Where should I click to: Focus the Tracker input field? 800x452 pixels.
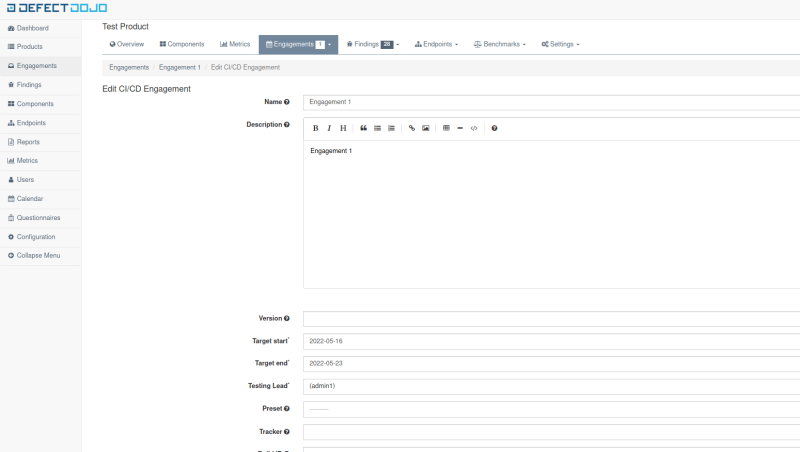(552, 432)
